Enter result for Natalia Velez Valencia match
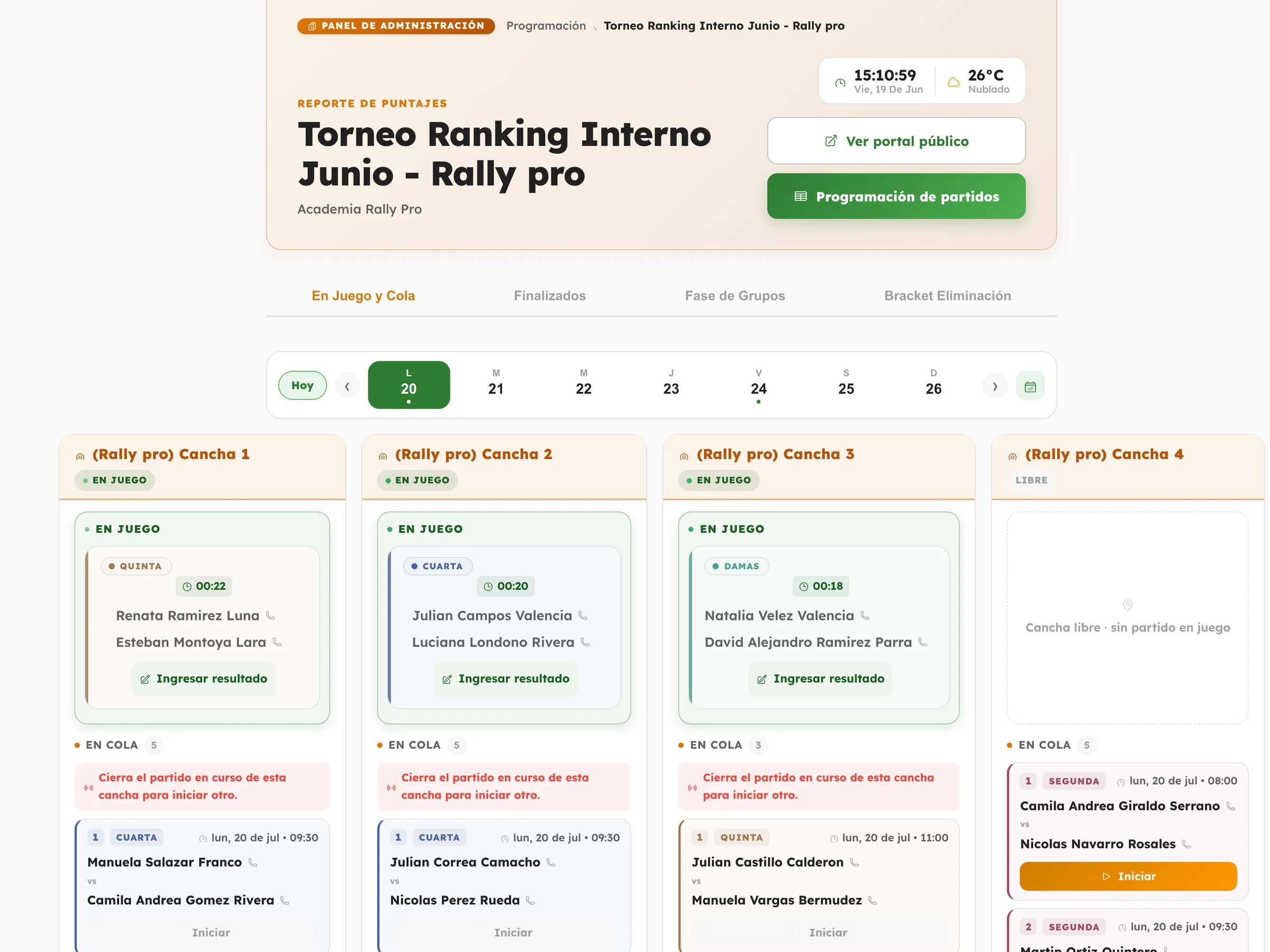Image resolution: width=1270 pixels, height=952 pixels. pos(820,679)
